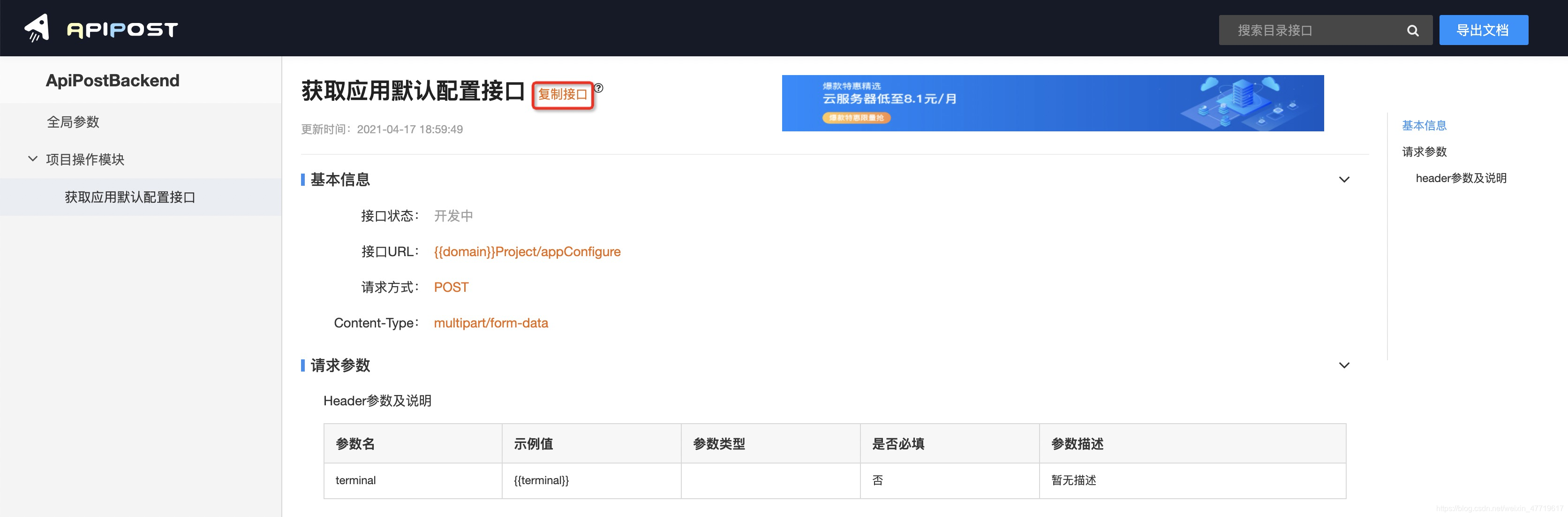Click the APIPOST wordmark logo
The height and width of the screenshot is (517, 1568).
tap(122, 30)
